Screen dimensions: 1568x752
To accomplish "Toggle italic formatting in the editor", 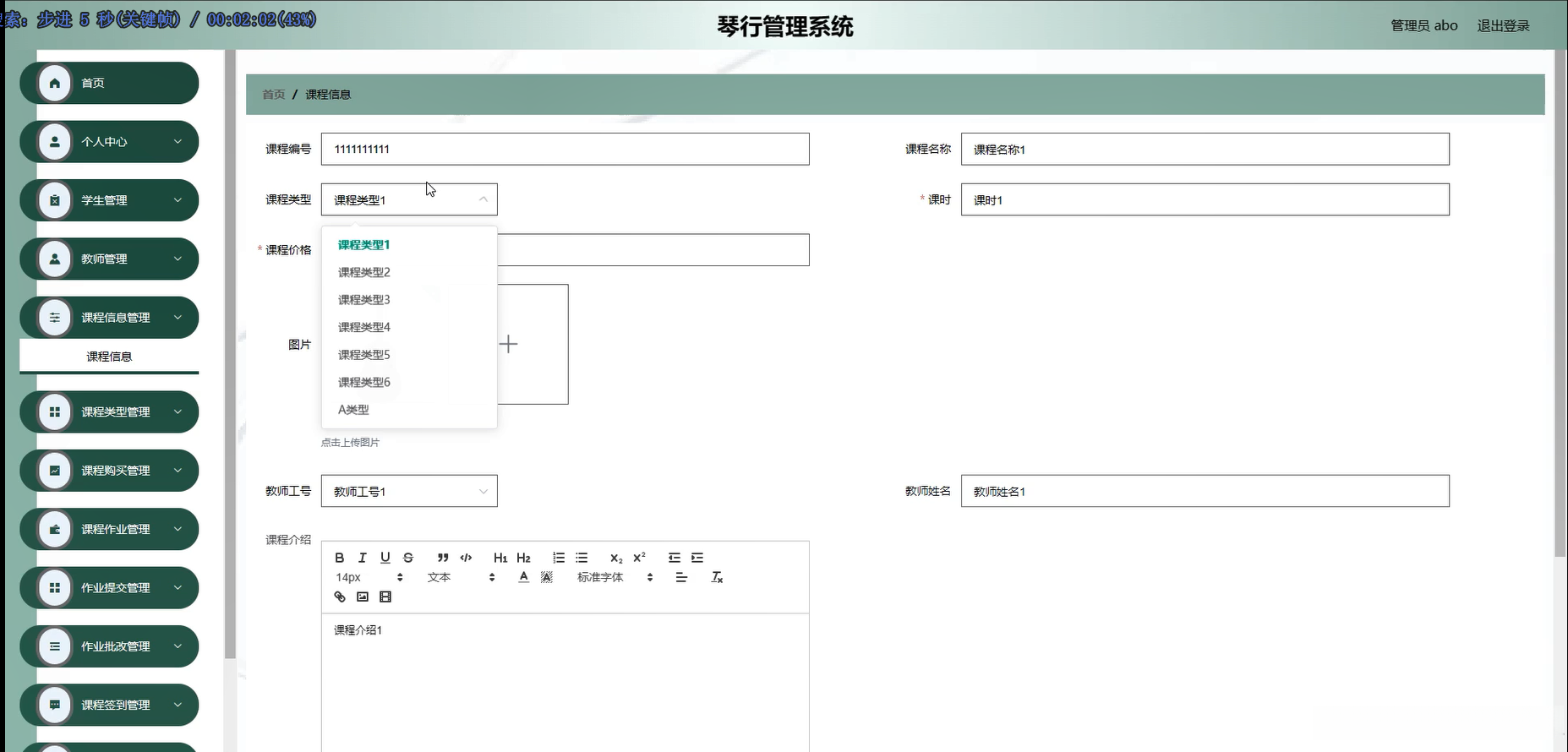I will click(x=363, y=558).
